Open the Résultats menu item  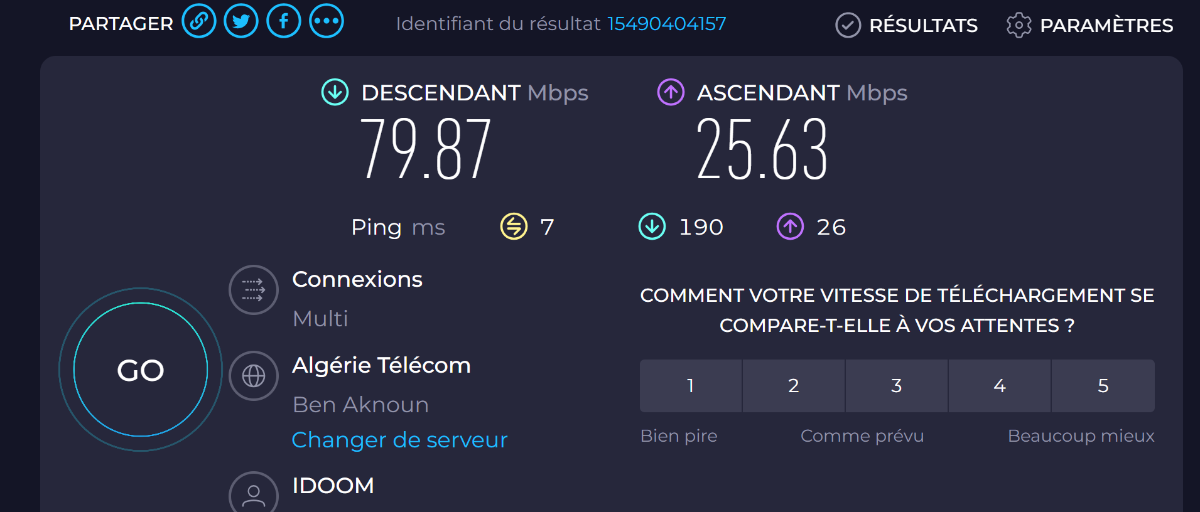click(923, 25)
